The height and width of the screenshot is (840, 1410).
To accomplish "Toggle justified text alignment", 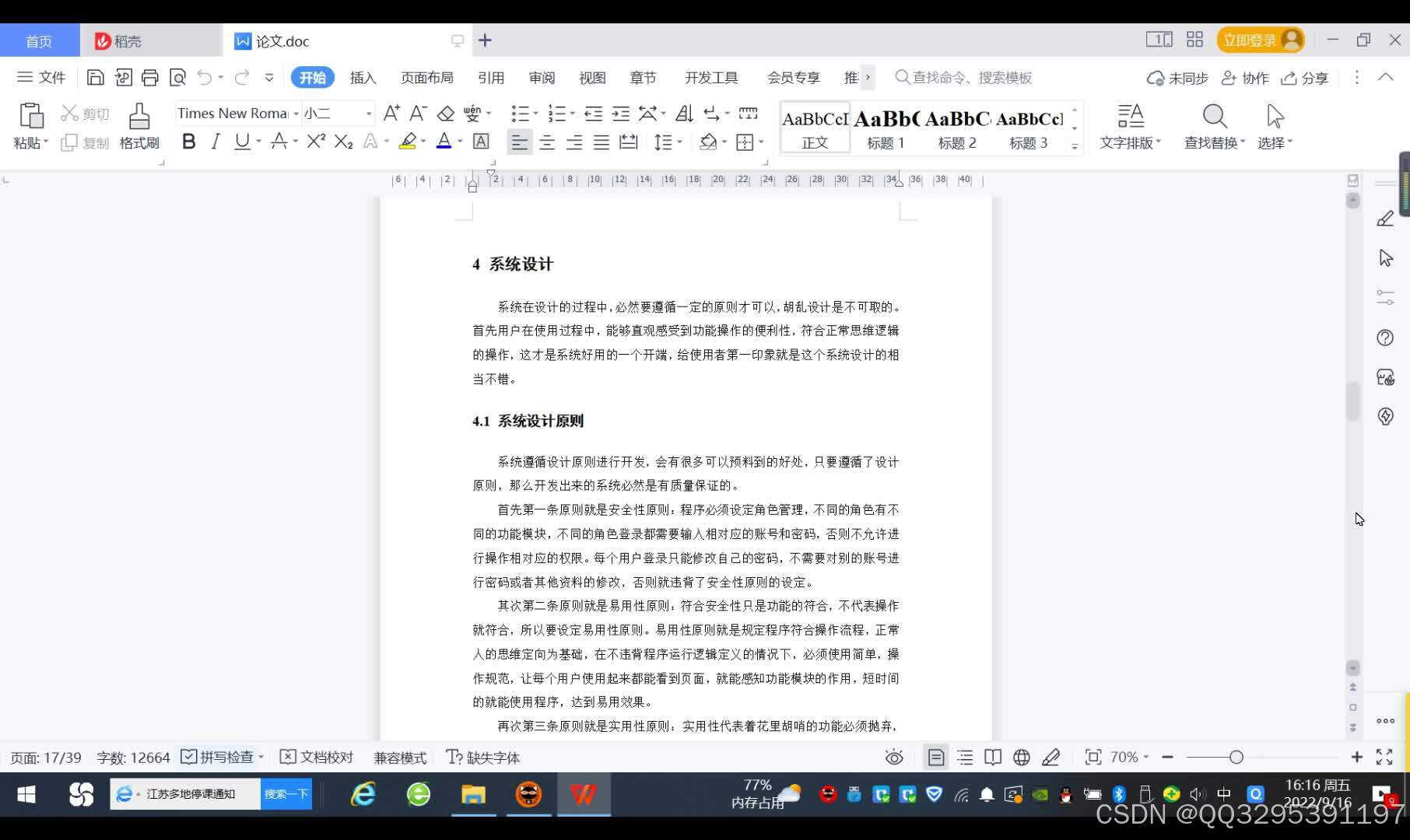I will pyautogui.click(x=601, y=142).
